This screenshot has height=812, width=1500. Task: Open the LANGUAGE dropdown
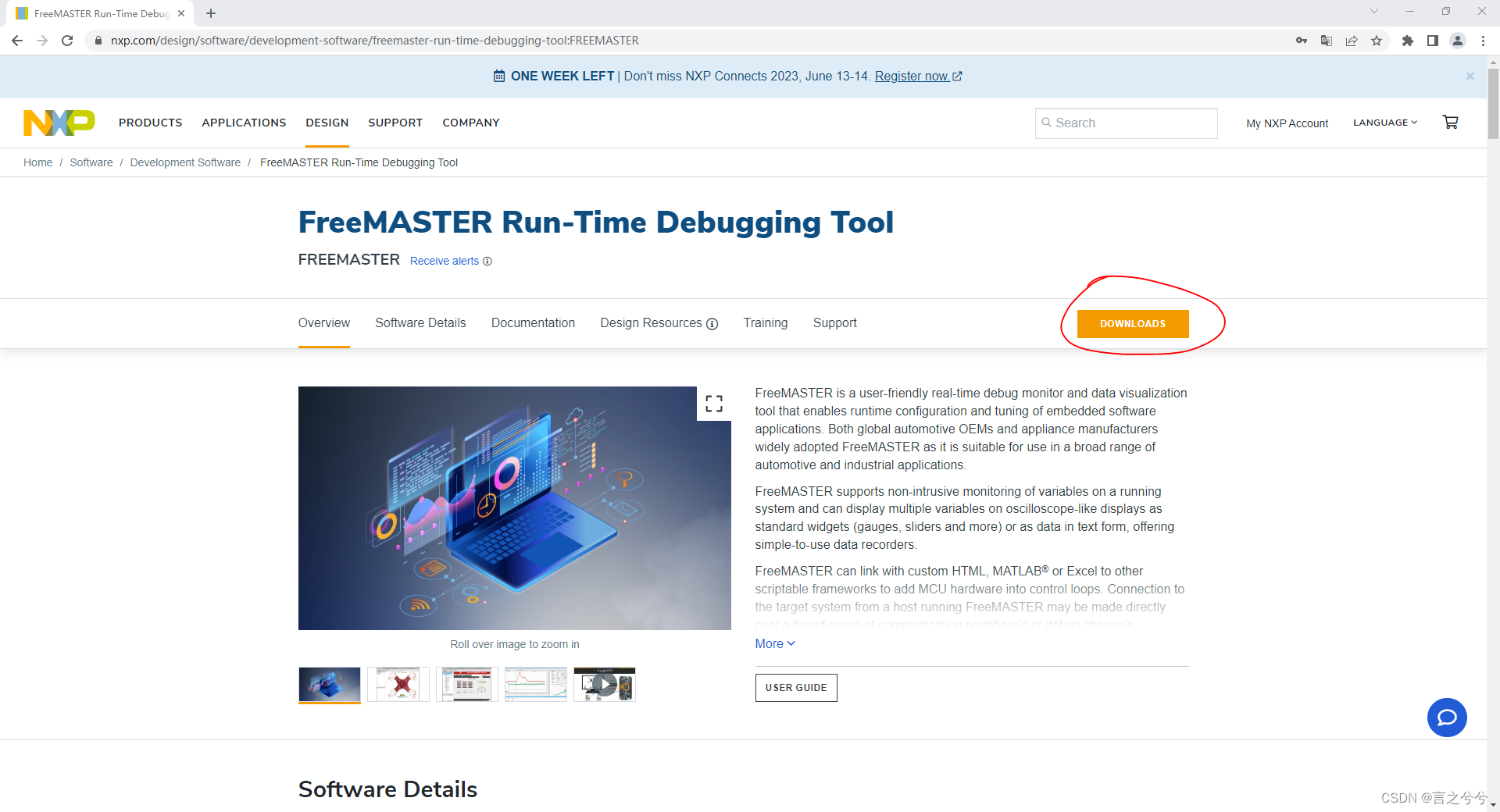(1384, 122)
